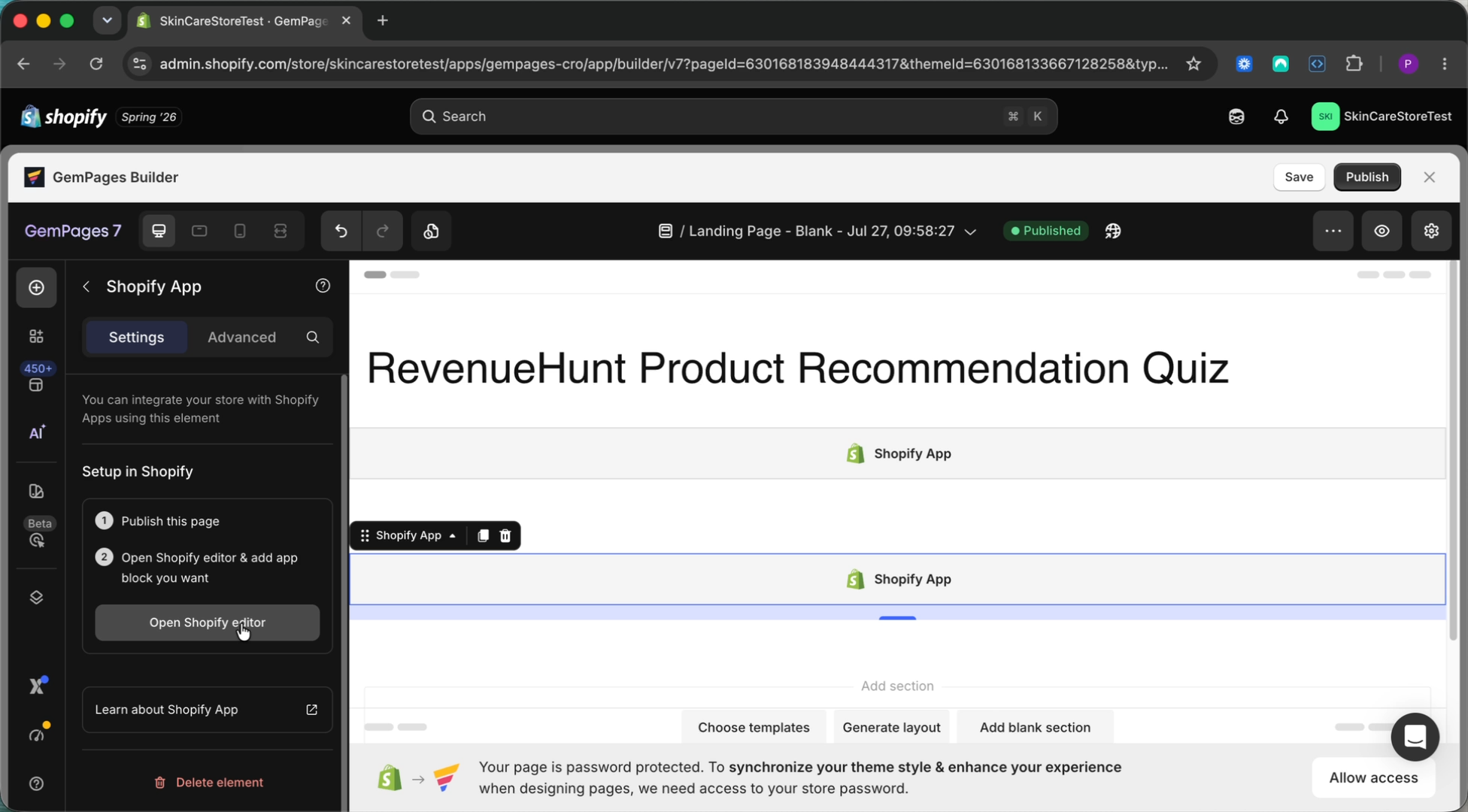The height and width of the screenshot is (812, 1468).
Task: Select the Advanced tab
Action: [241, 337]
